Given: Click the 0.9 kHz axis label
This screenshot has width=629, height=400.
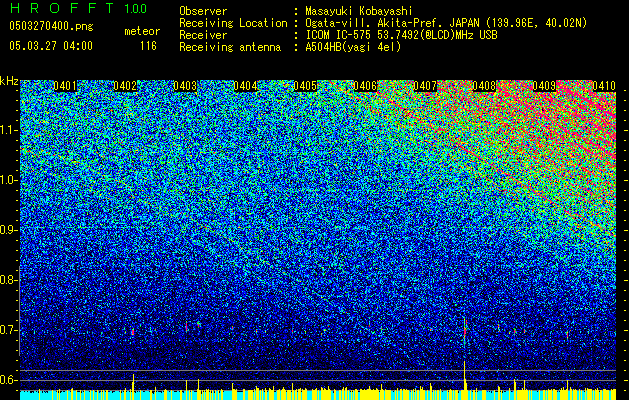Looking at the screenshot, I should [8, 230].
